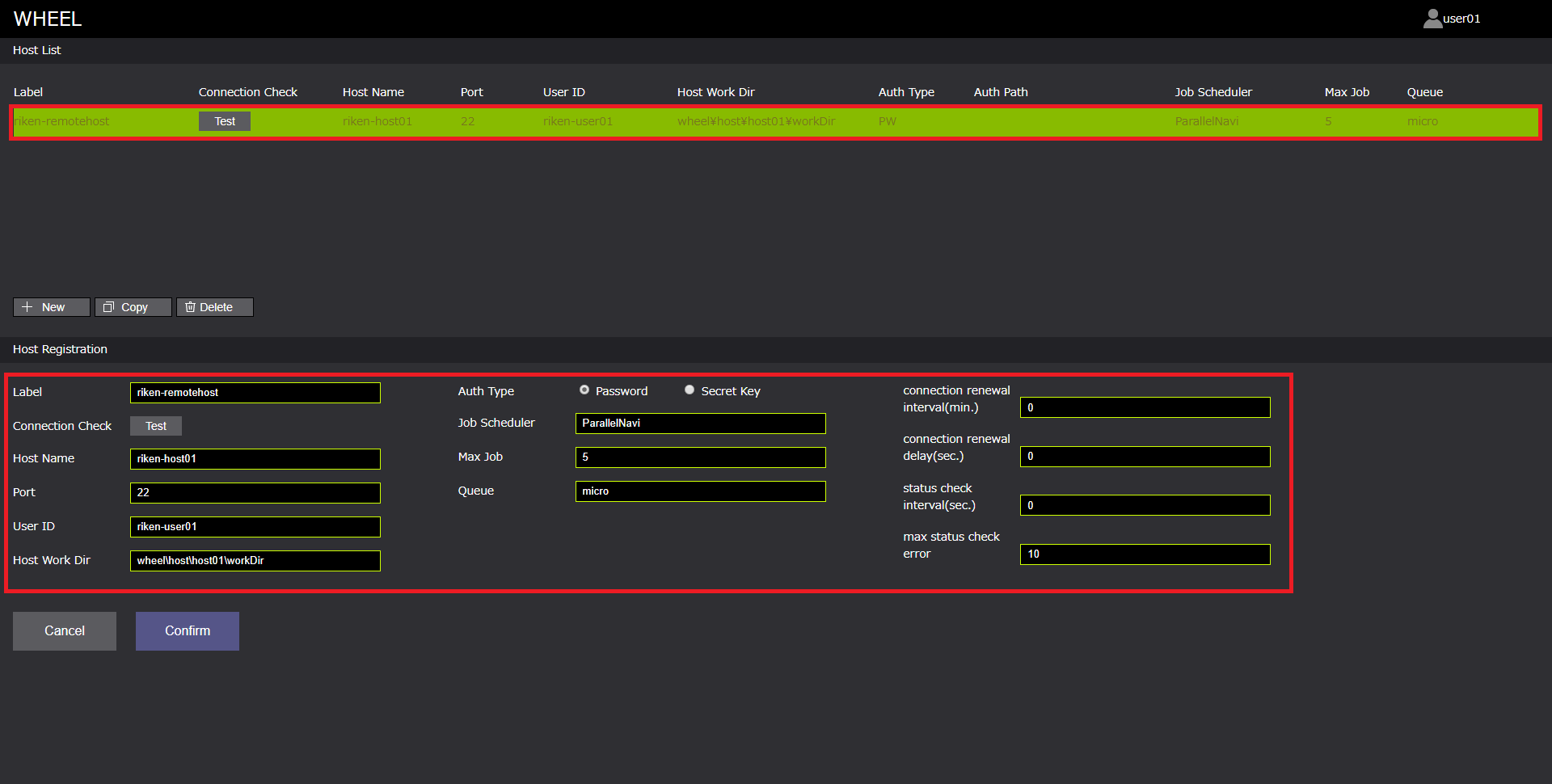Click the user01 profile icon
This screenshot has height=784, width=1552.
click(1432, 19)
